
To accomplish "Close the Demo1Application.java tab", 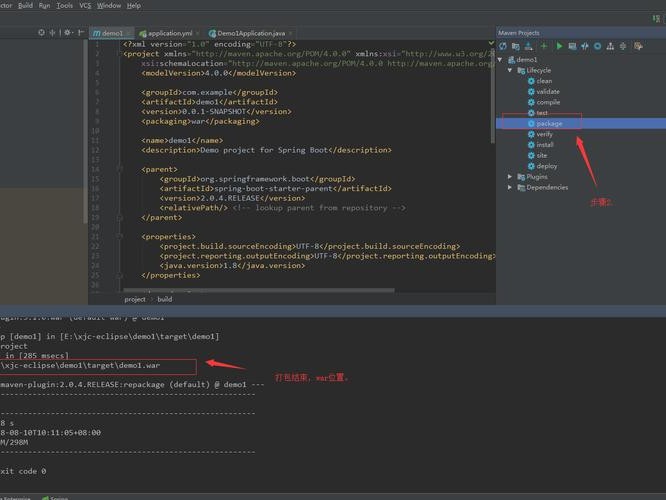I will 290,33.
